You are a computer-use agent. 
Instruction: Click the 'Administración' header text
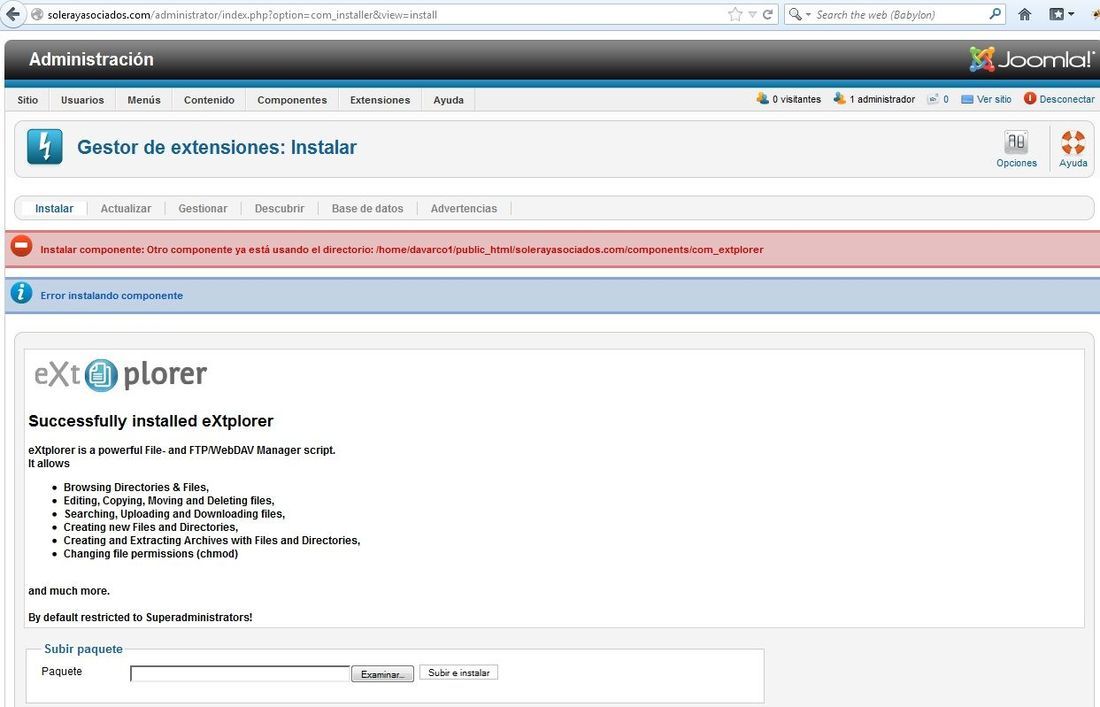point(91,60)
